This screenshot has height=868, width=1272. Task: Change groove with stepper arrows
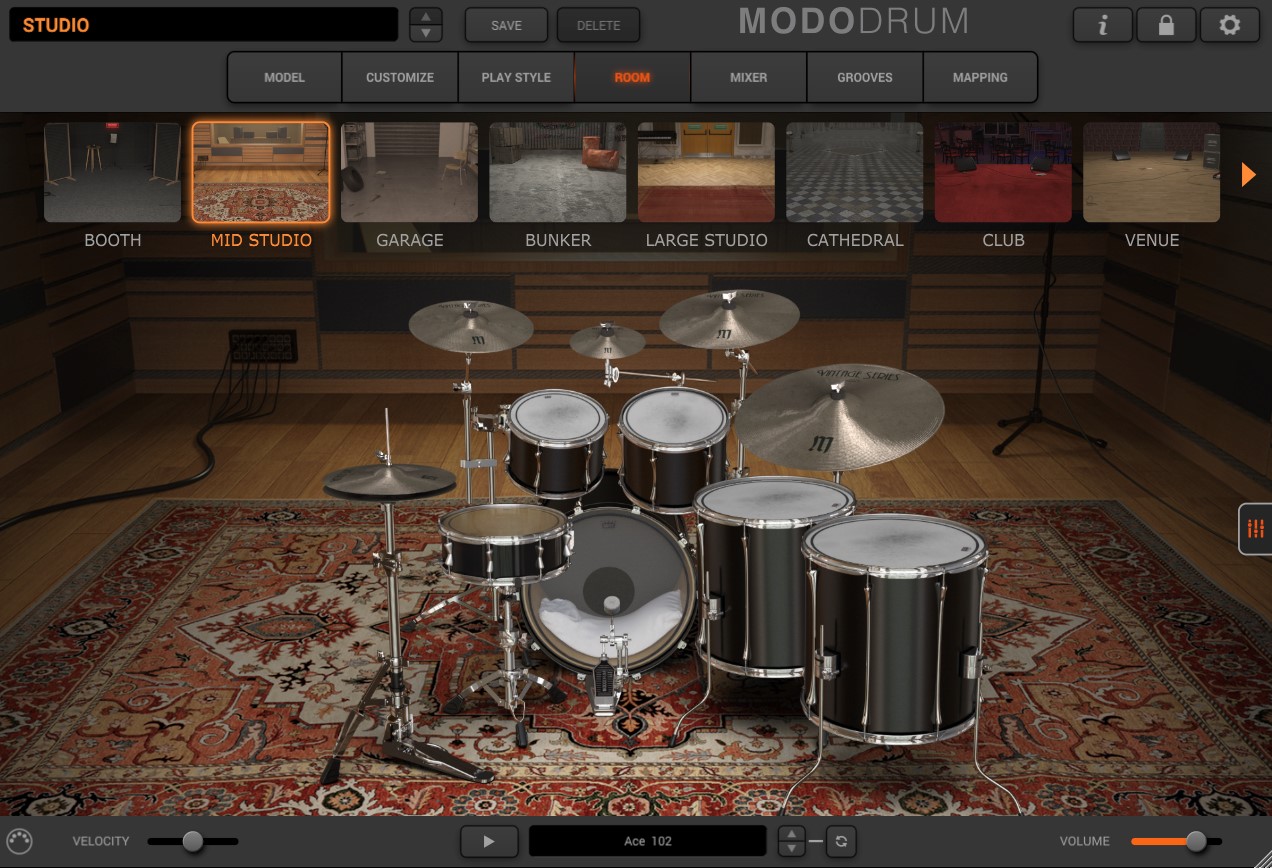coord(791,841)
